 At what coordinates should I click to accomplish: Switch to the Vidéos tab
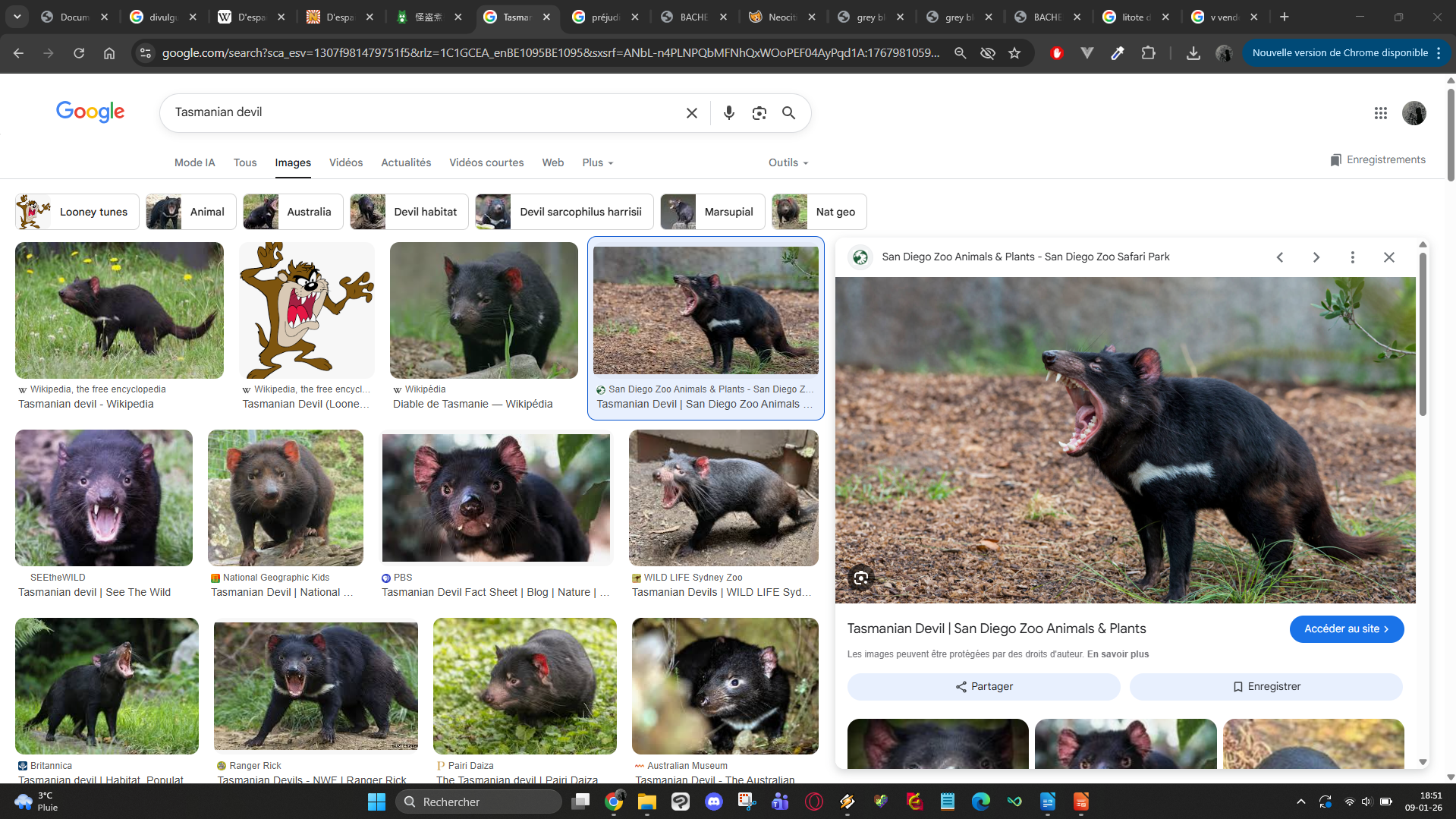(345, 162)
